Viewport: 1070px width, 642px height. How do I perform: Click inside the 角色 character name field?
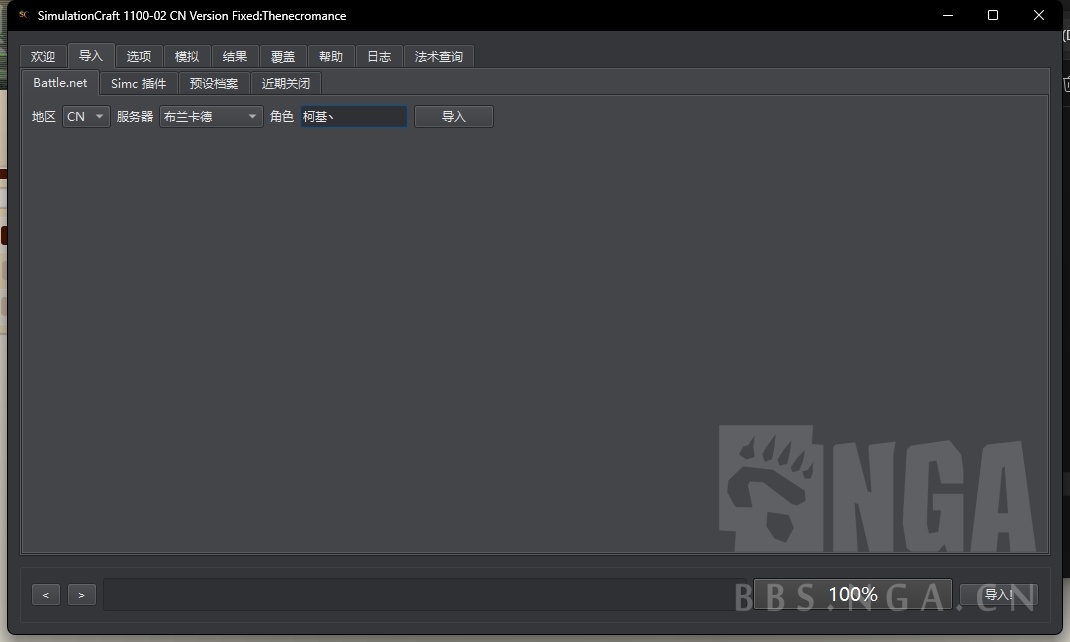(354, 116)
